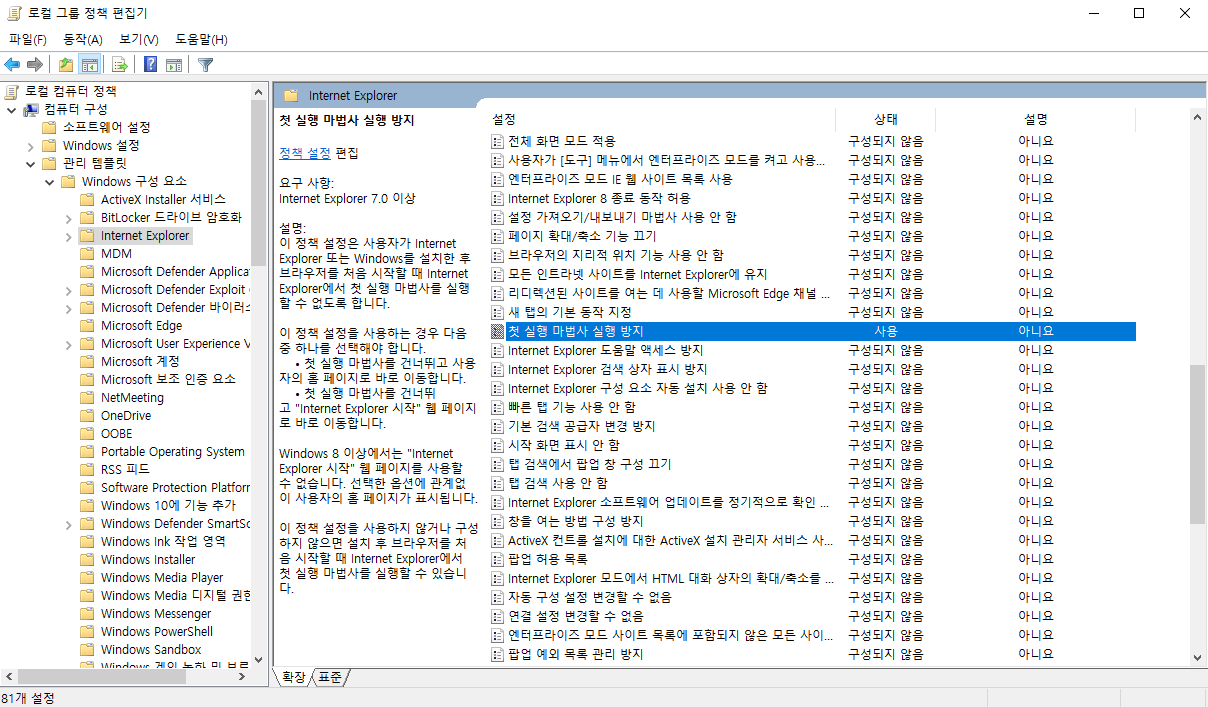Screen dimensions: 1208x707
Task: Expand the Windows Defender SmartScreen node
Action: pyautogui.click(x=68, y=524)
